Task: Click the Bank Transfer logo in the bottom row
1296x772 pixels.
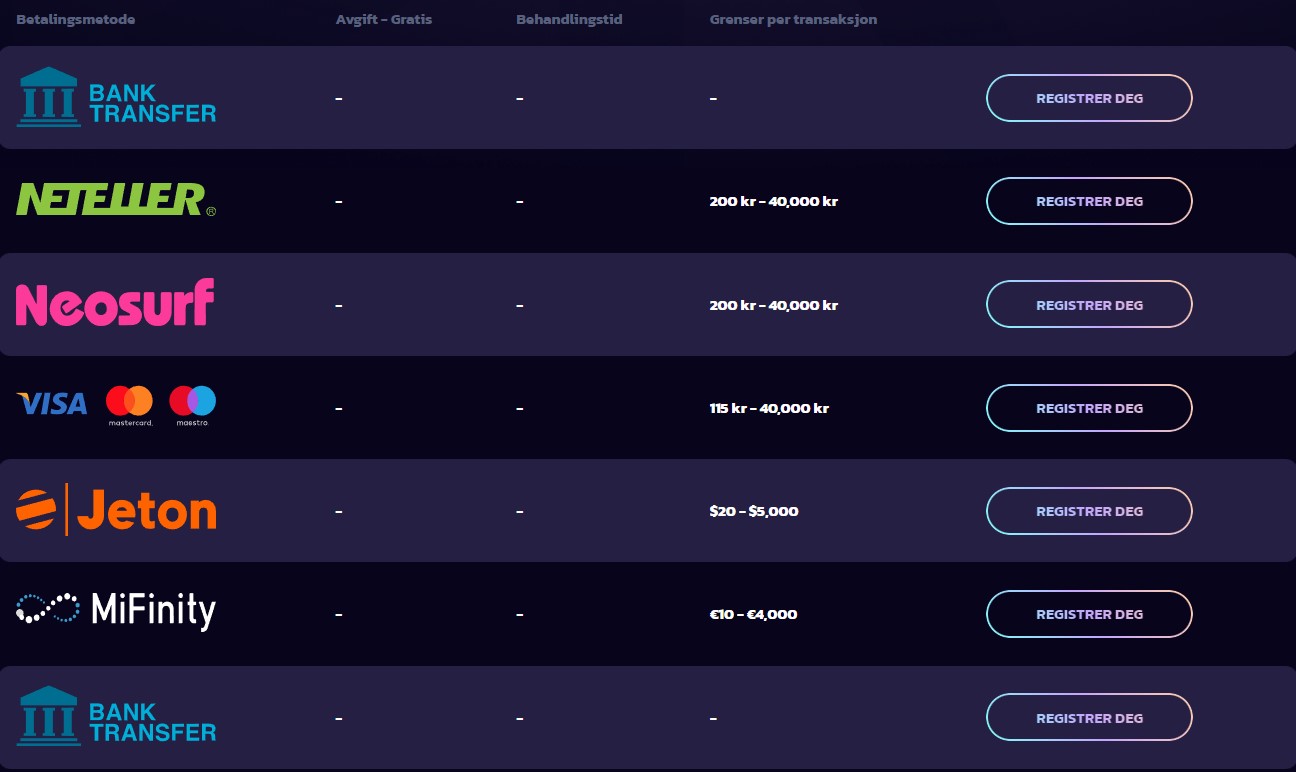Action: 116,715
